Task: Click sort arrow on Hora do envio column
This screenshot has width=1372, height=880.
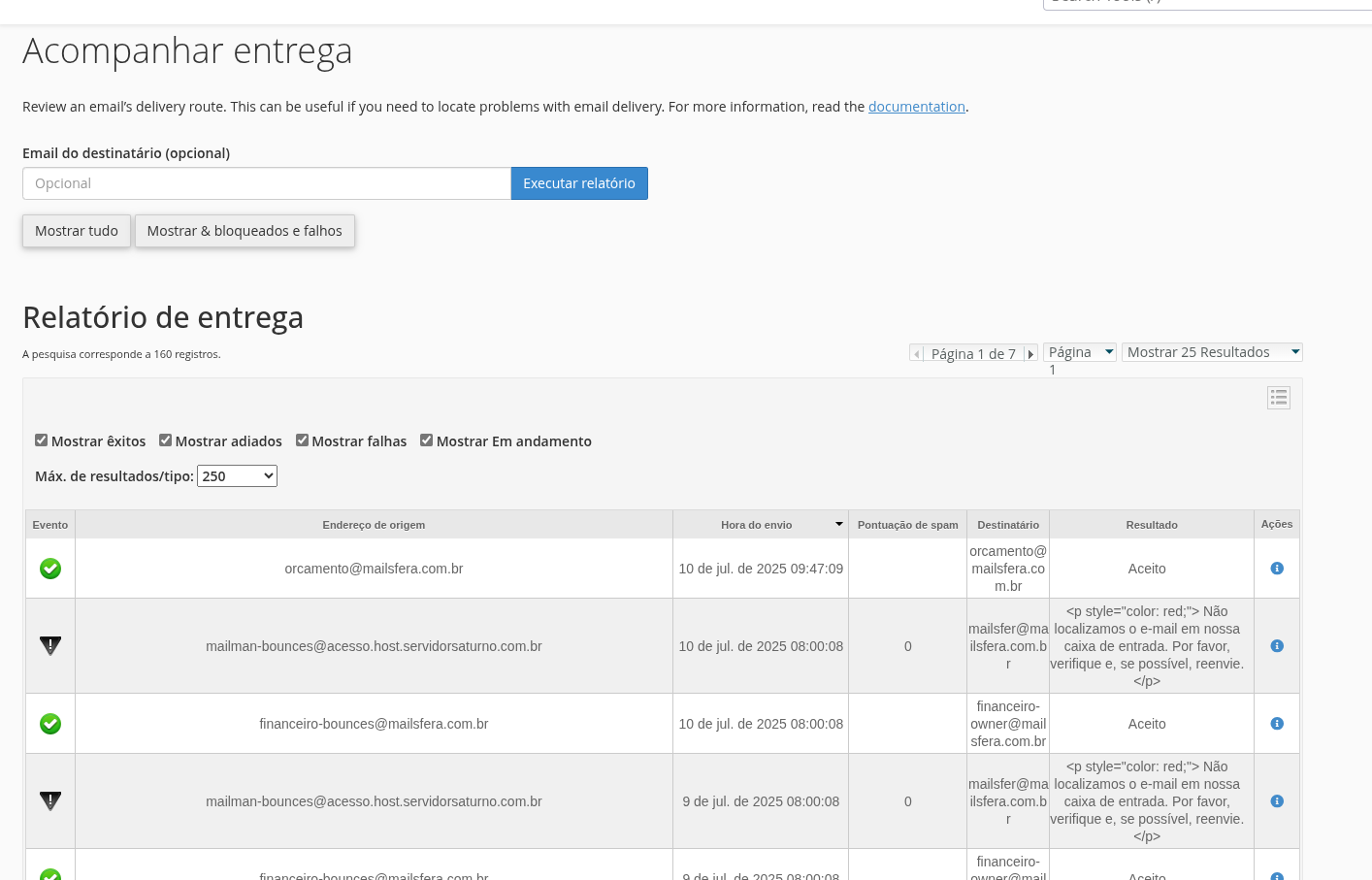Action: click(839, 524)
